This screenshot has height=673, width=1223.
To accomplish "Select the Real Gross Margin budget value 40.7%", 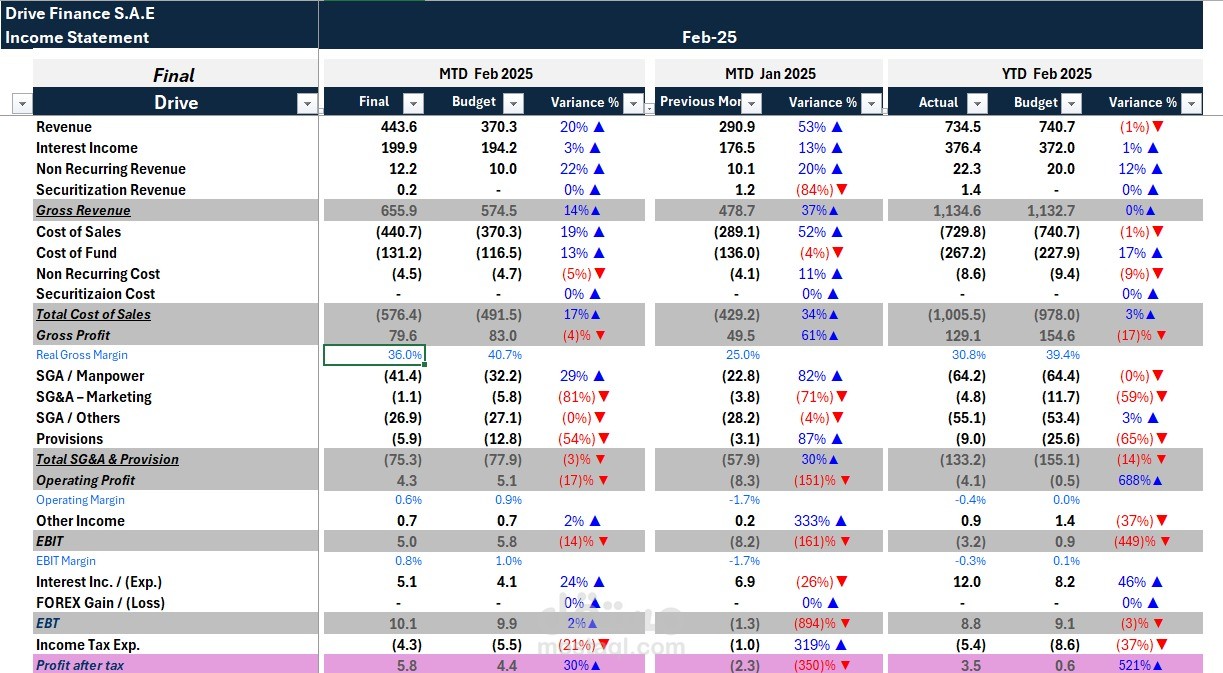I will point(504,355).
